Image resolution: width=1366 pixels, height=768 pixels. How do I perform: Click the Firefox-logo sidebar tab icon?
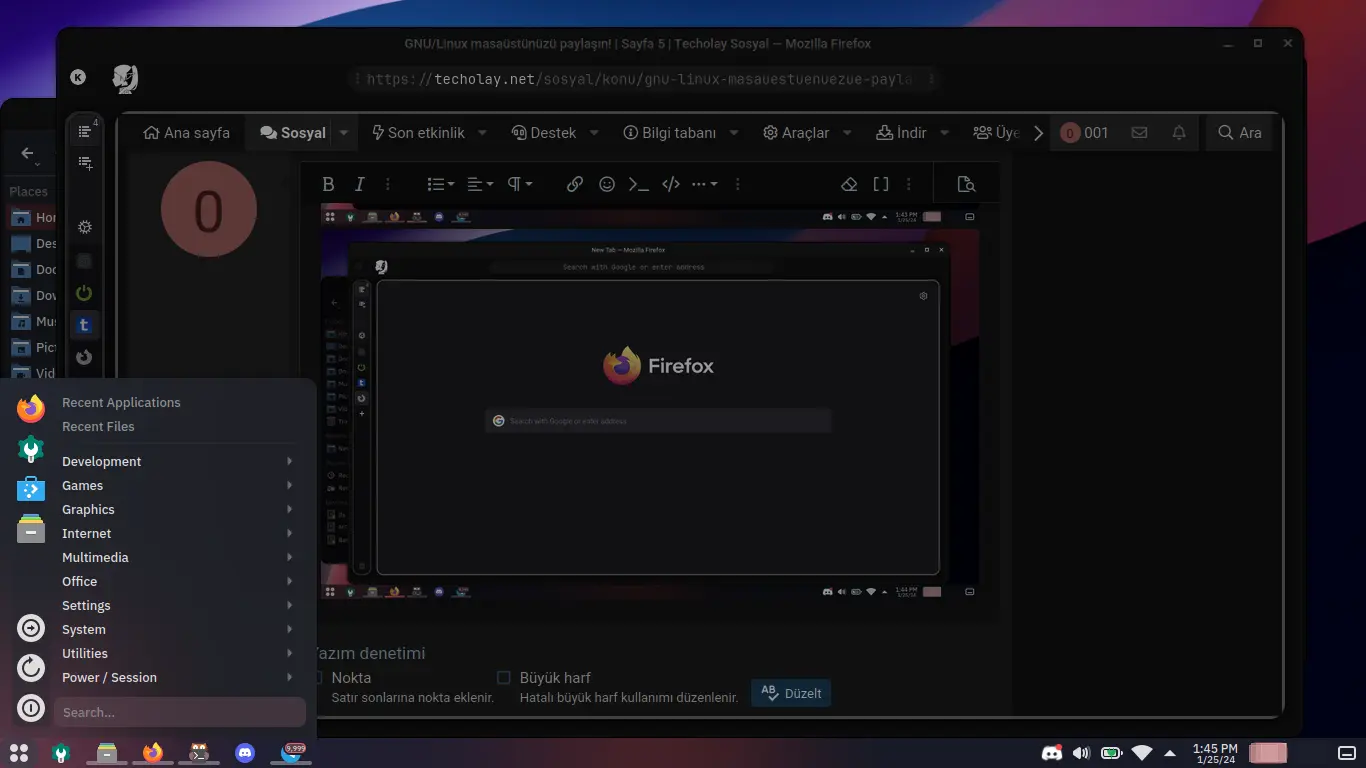pyautogui.click(x=84, y=357)
